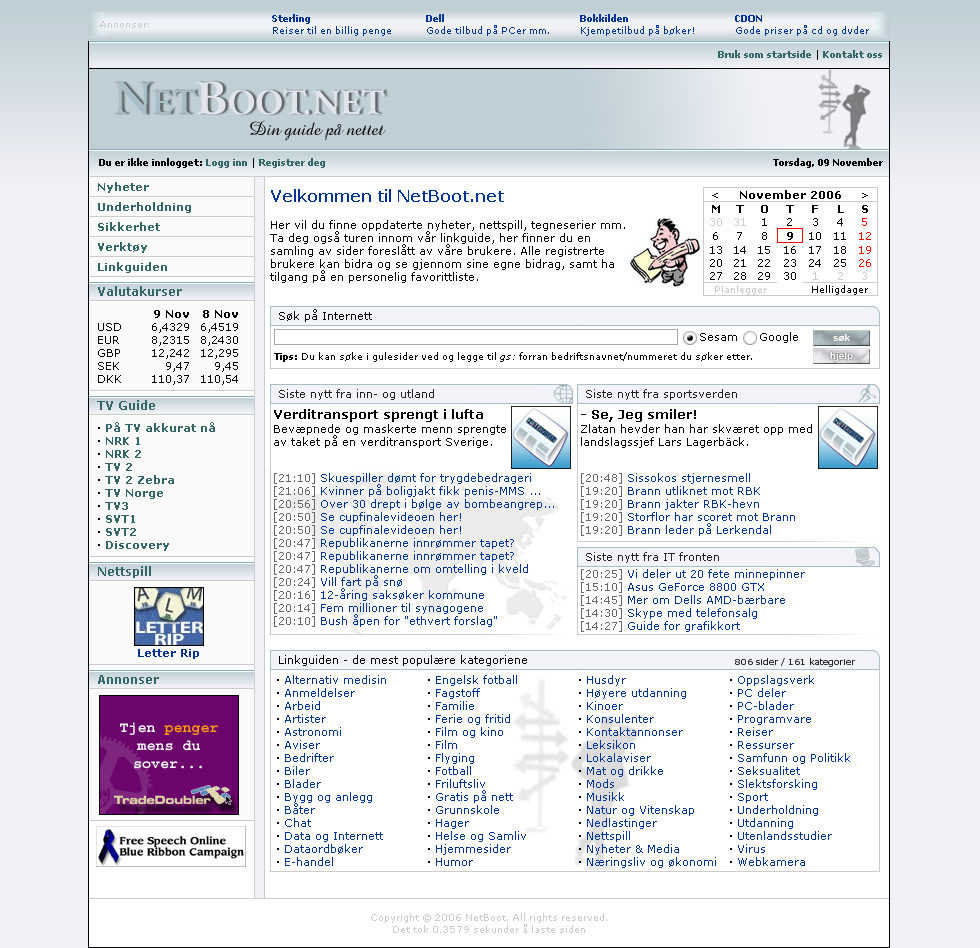Click the signpost man figure in header
Screen dimensions: 980x948
tap(845, 109)
